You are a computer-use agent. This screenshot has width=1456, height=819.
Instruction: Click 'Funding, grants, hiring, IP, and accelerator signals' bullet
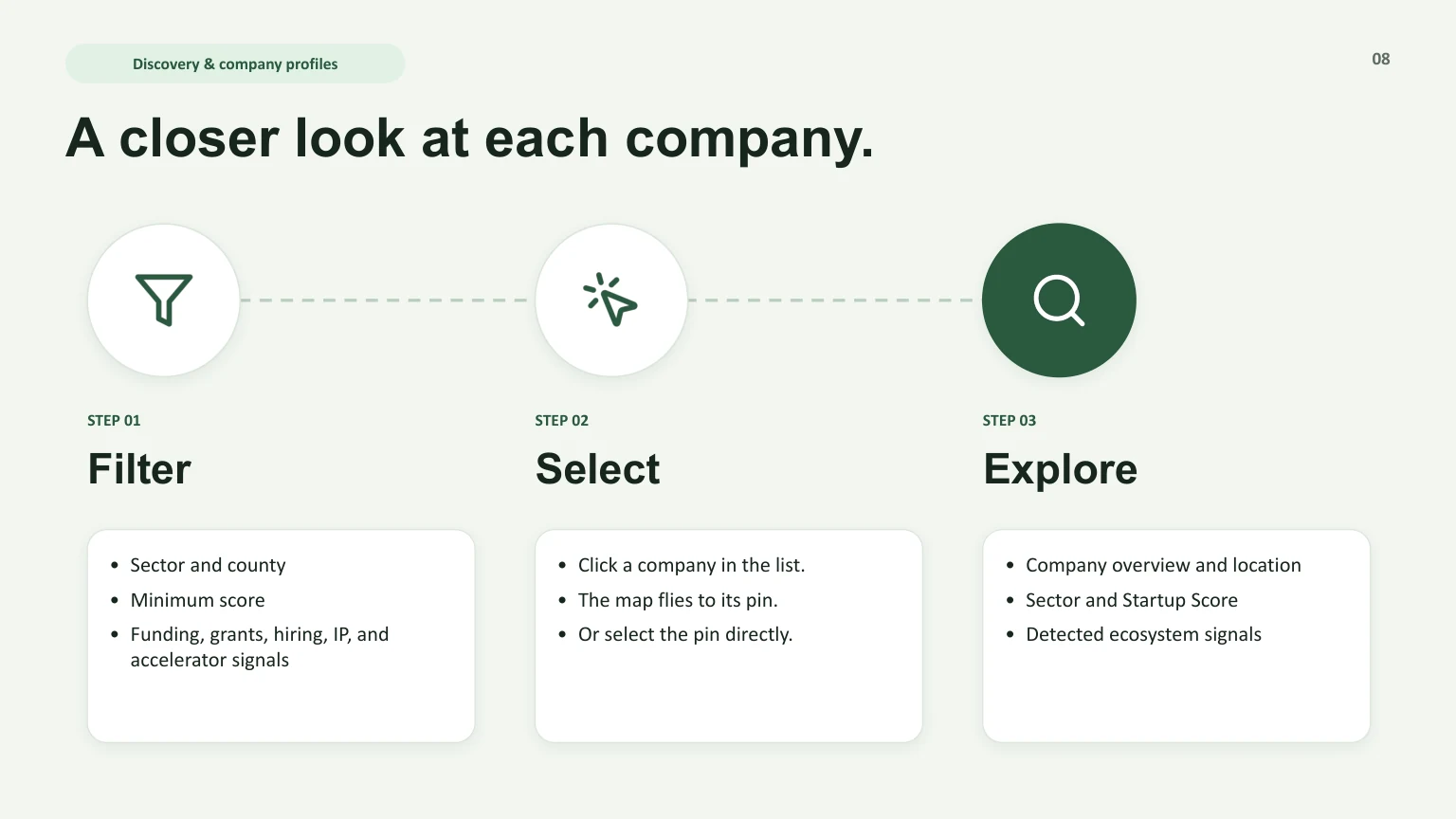(260, 646)
